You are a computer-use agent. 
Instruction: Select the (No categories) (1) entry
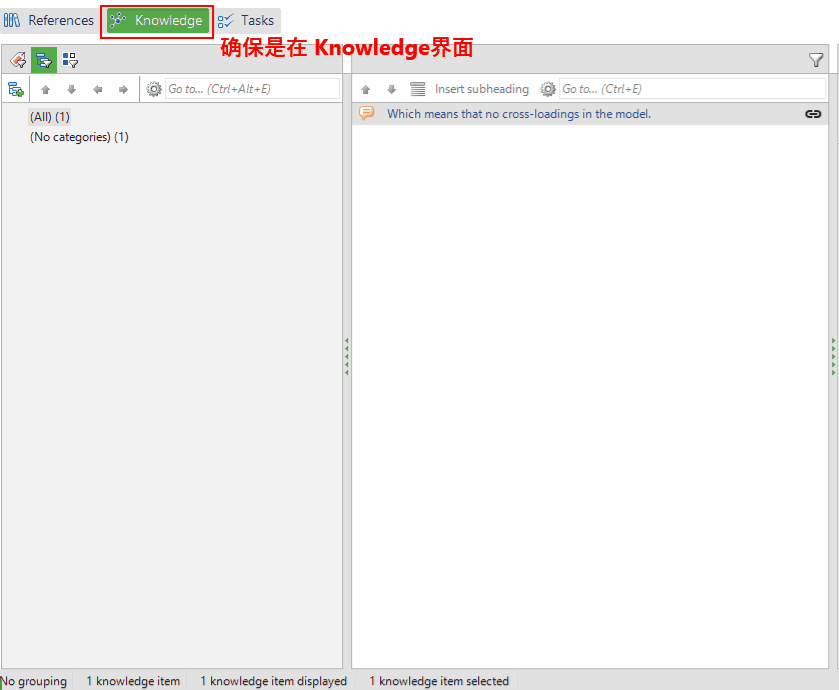click(x=79, y=137)
